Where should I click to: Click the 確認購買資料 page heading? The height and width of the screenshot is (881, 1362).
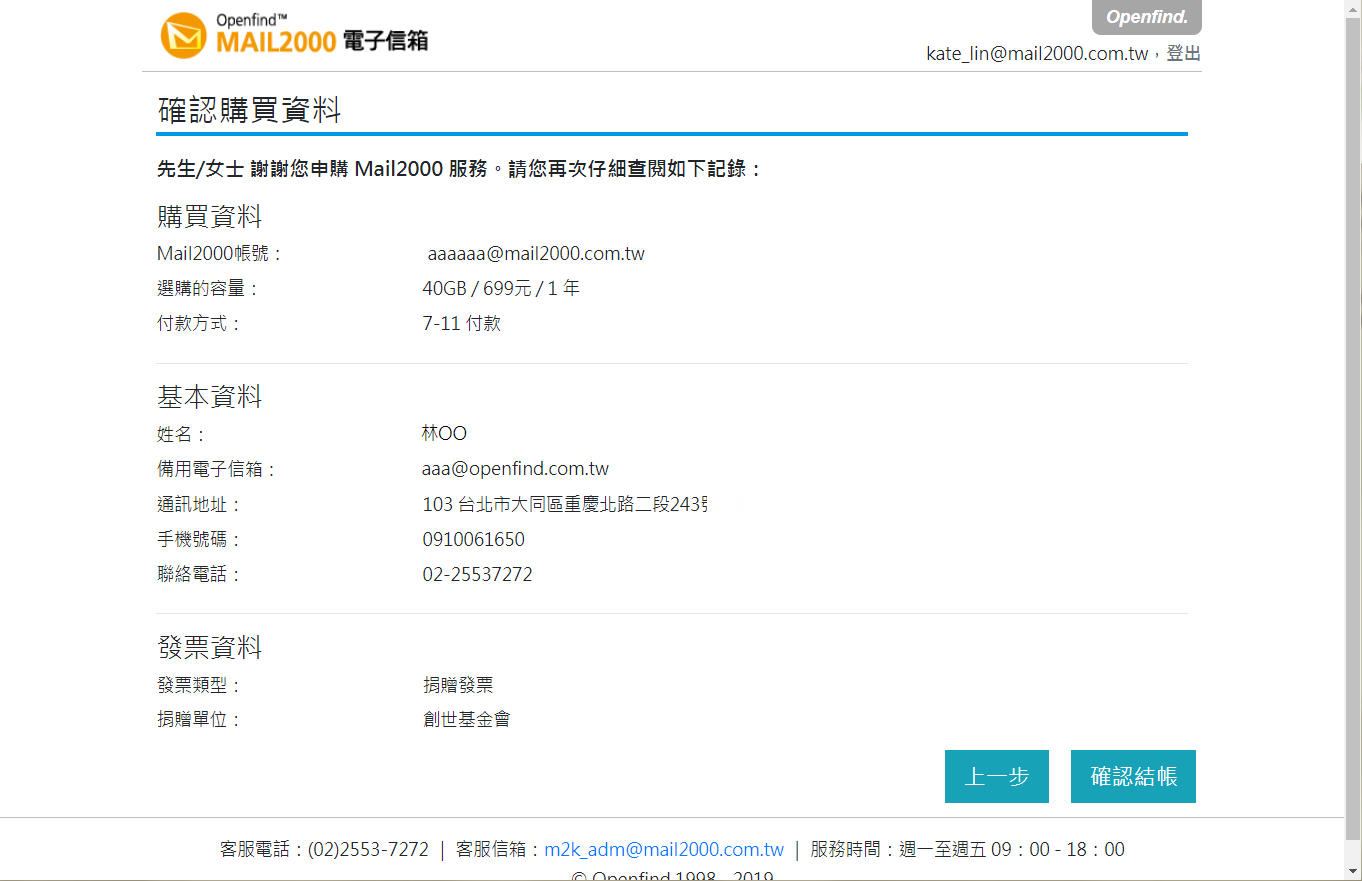click(x=250, y=110)
